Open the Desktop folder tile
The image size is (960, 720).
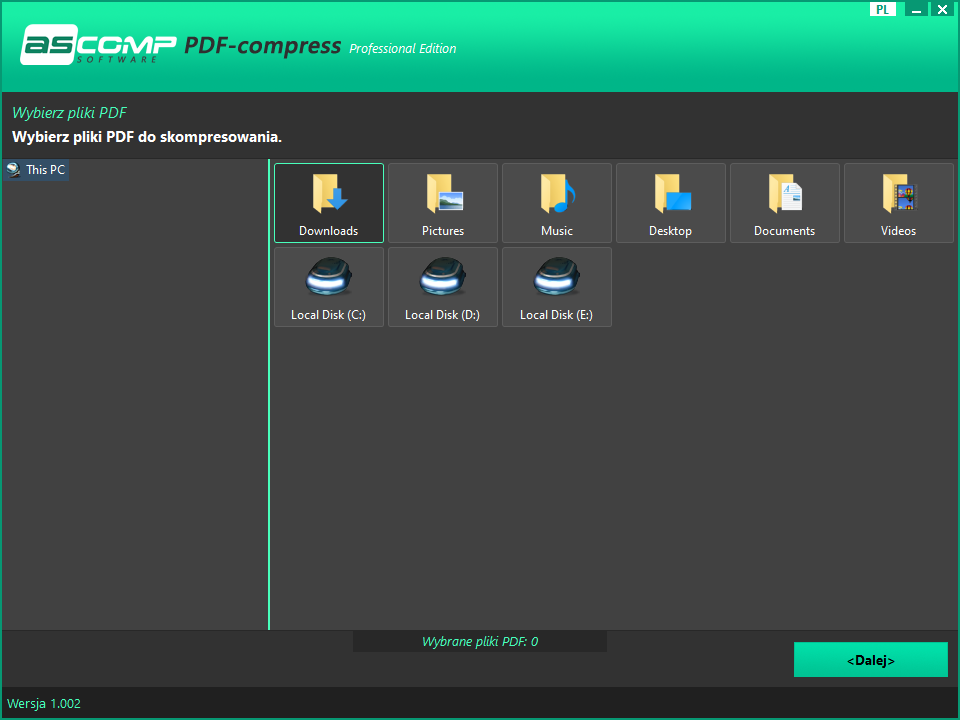click(670, 203)
